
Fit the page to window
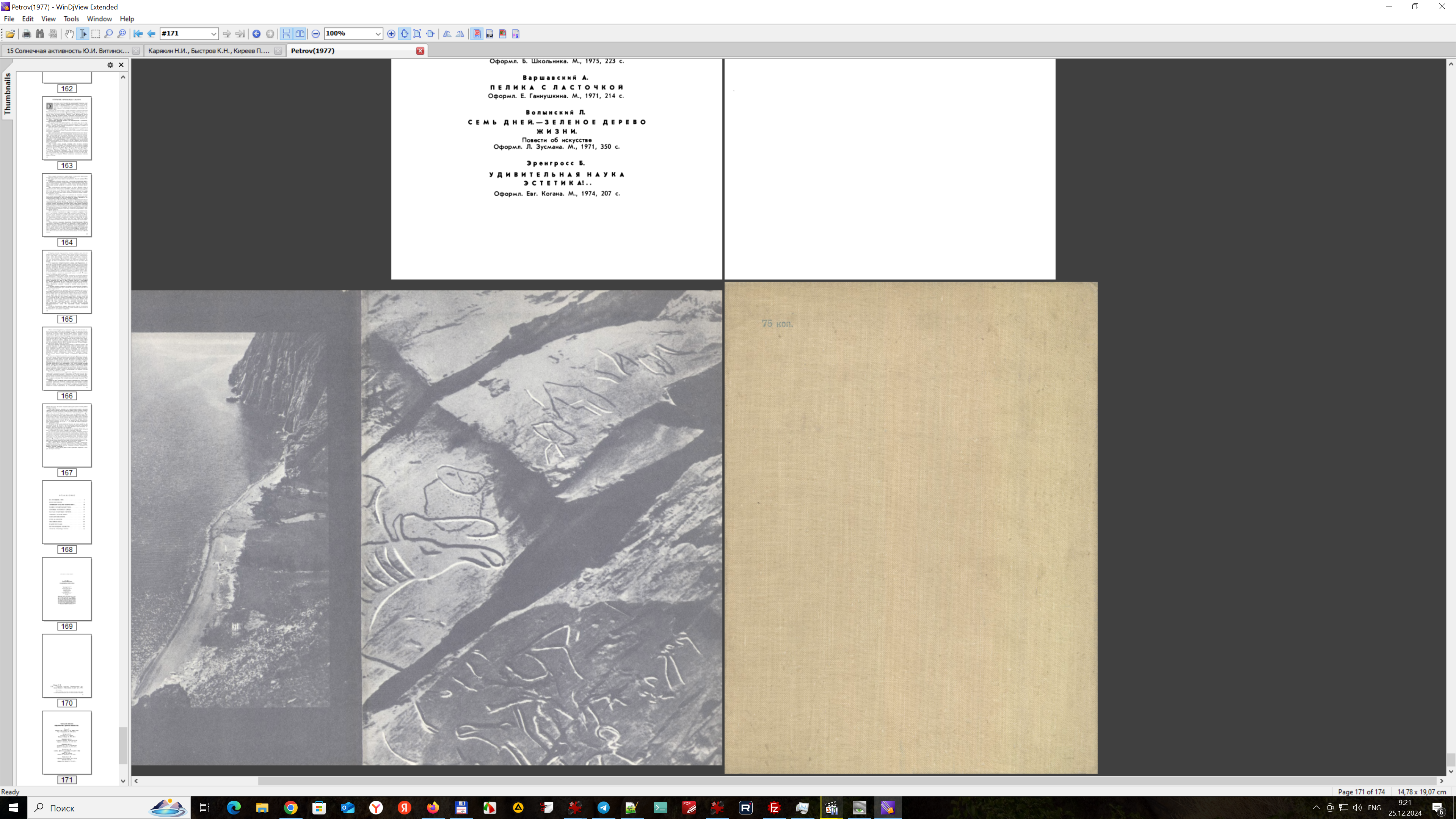tap(417, 34)
